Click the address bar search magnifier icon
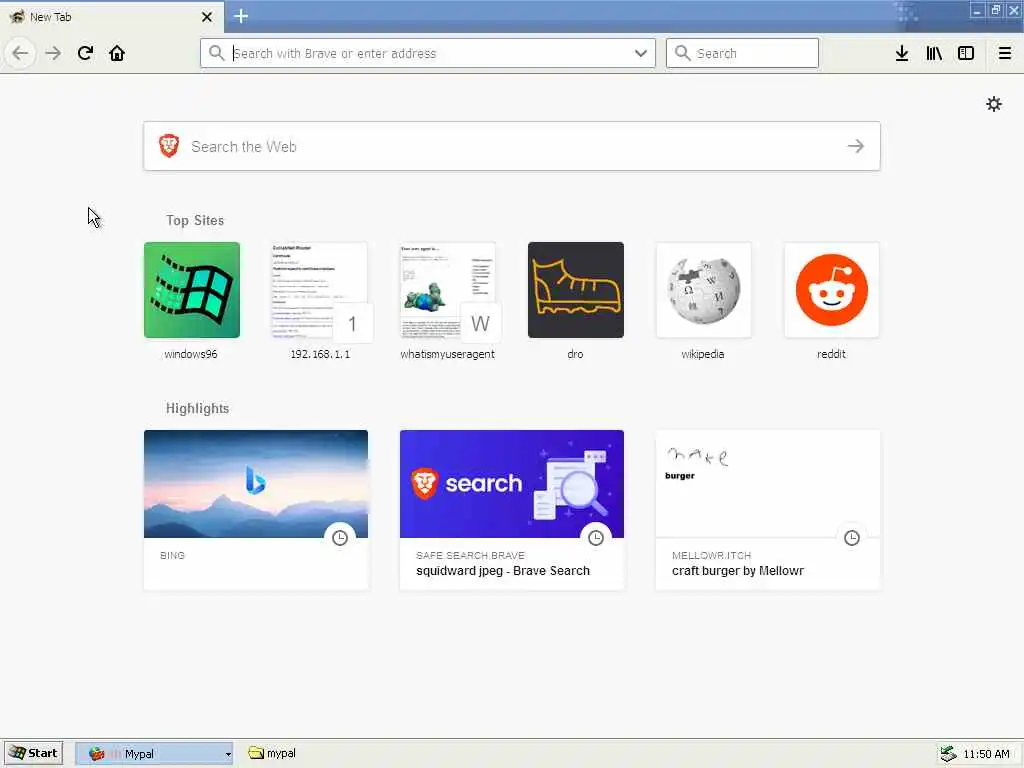 pyautogui.click(x=216, y=53)
